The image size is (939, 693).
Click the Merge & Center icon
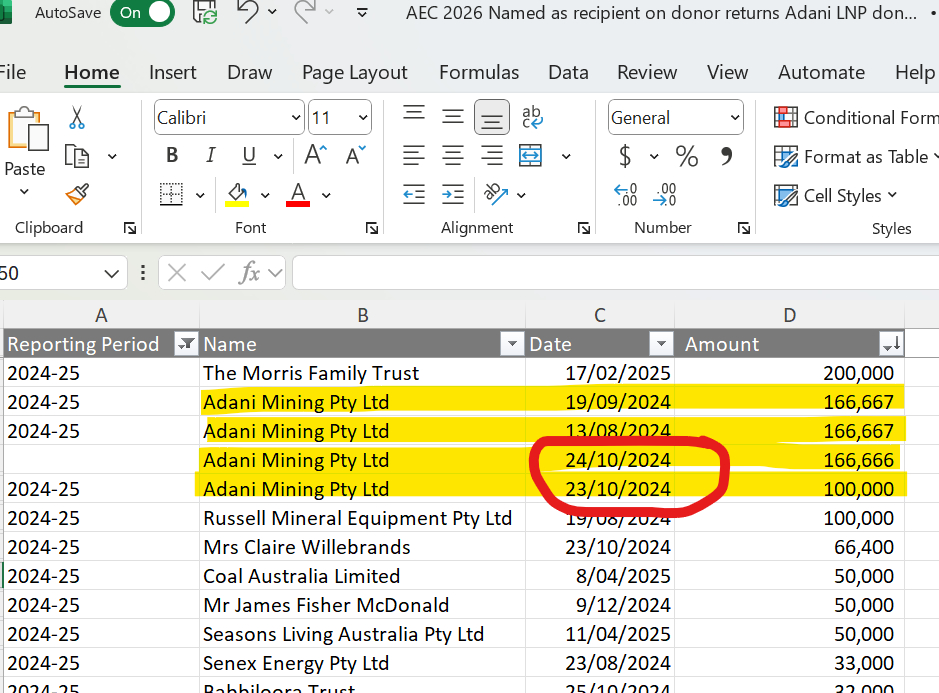click(530, 156)
